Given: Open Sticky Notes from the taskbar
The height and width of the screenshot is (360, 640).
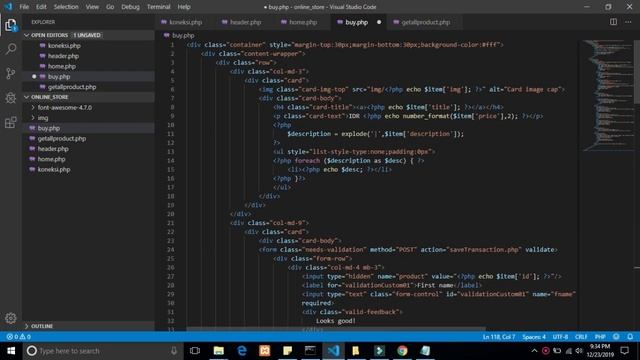Looking at the screenshot, I should 287,351.
